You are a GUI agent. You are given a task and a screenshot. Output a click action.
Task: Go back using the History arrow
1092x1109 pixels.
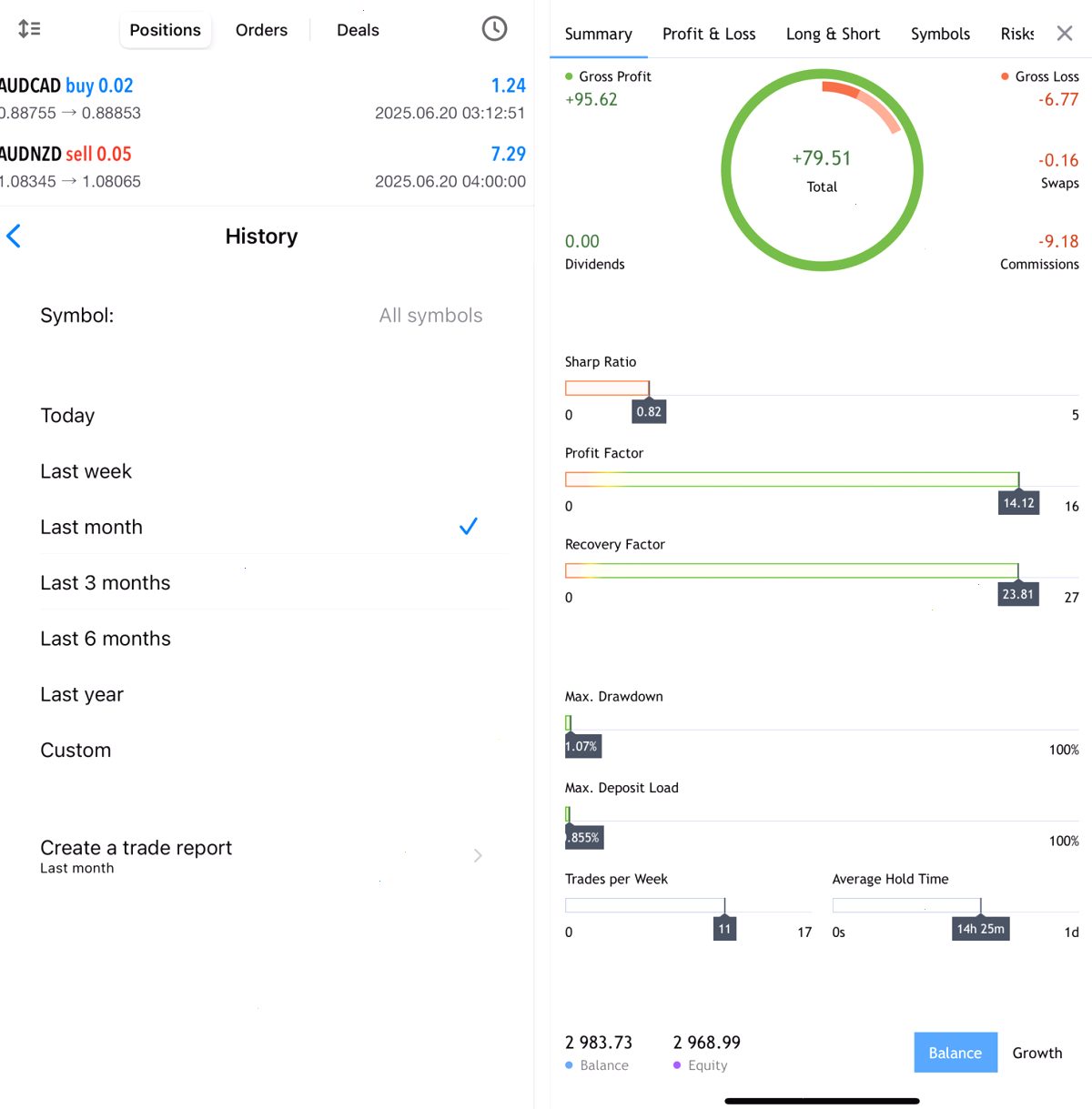[x=14, y=237]
